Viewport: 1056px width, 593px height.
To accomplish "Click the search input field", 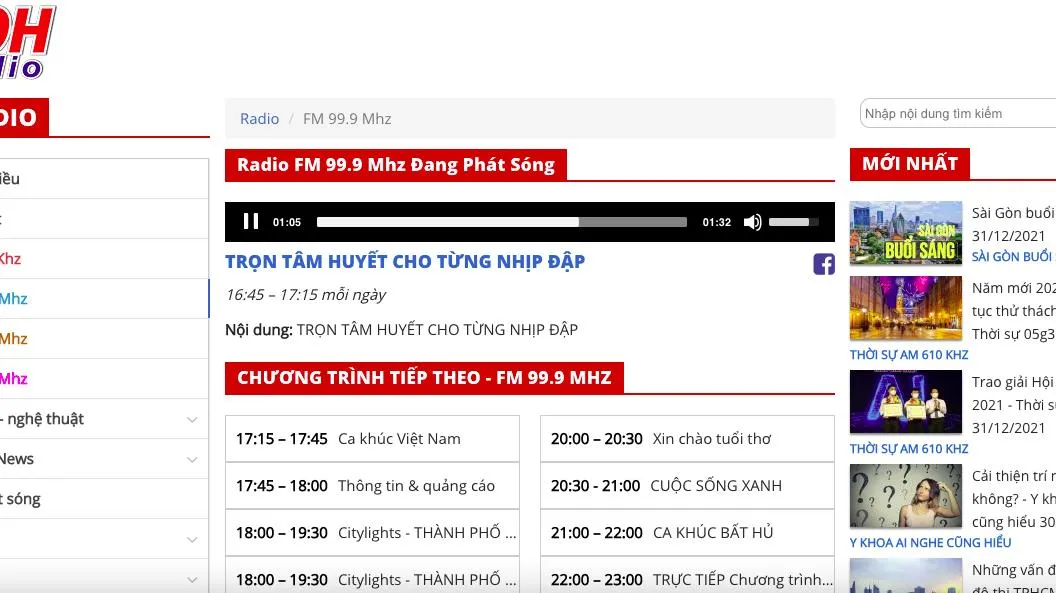I will click(960, 113).
